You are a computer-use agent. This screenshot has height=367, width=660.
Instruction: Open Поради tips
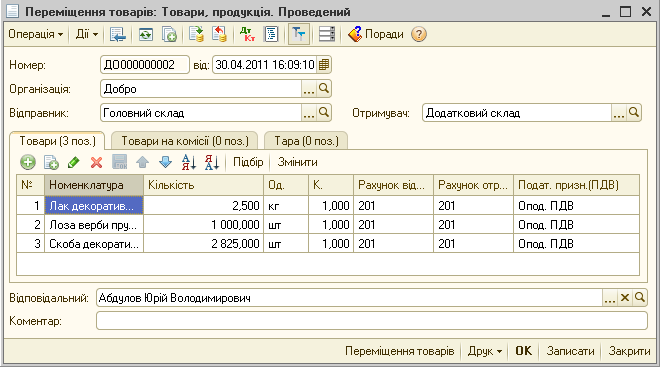point(375,34)
